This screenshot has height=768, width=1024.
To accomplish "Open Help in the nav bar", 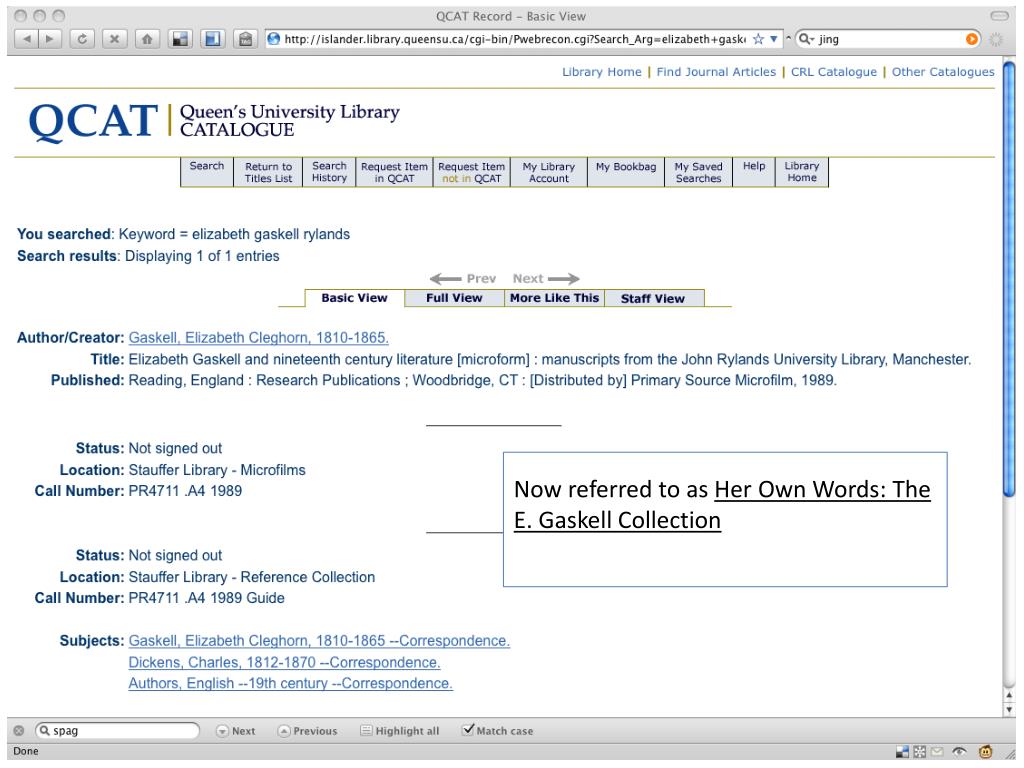I will point(754,172).
